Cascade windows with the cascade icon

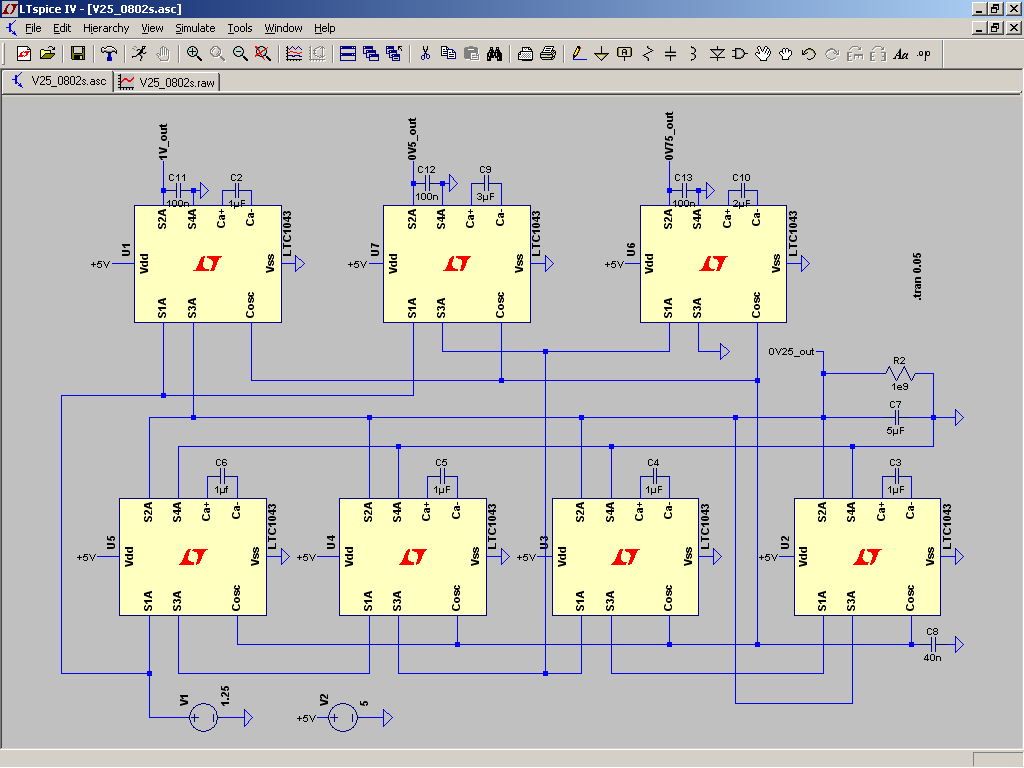371,54
